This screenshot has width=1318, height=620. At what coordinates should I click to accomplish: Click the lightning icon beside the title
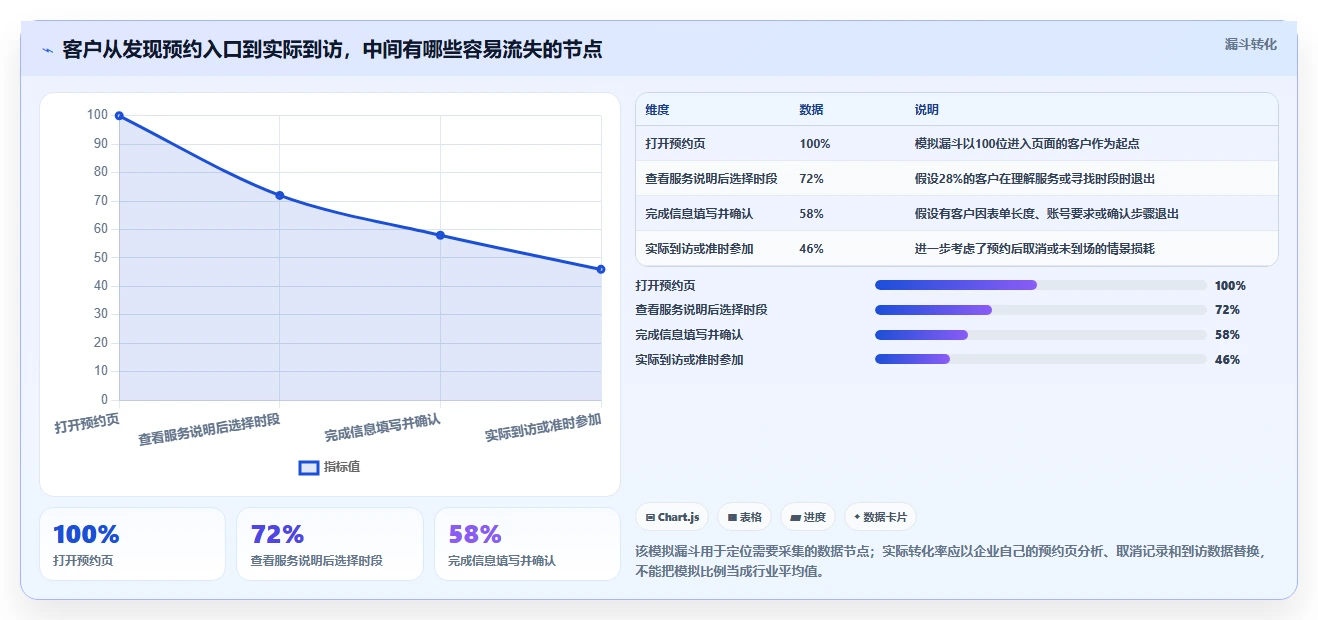pos(47,50)
